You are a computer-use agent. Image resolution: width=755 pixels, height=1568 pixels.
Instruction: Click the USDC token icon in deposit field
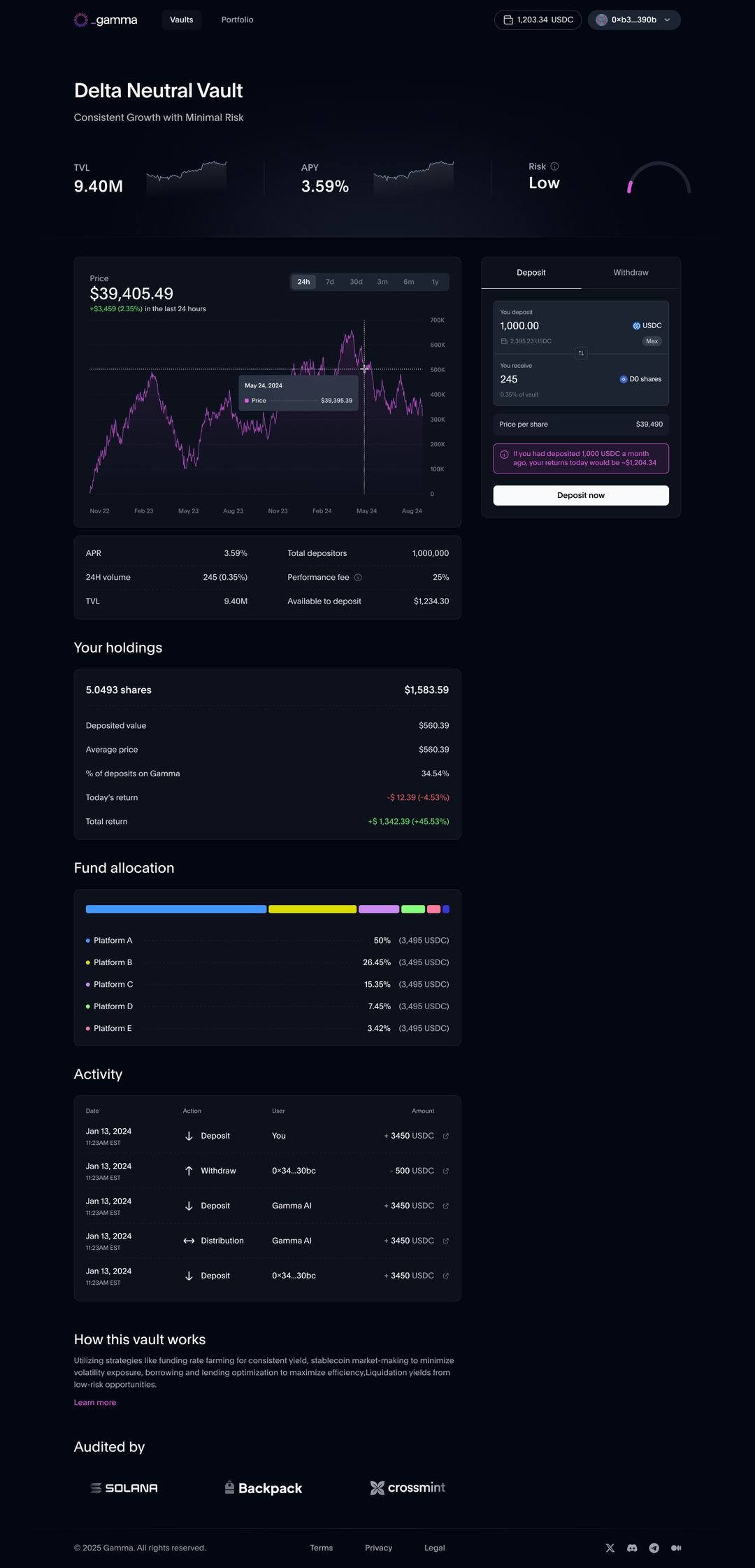click(x=636, y=326)
